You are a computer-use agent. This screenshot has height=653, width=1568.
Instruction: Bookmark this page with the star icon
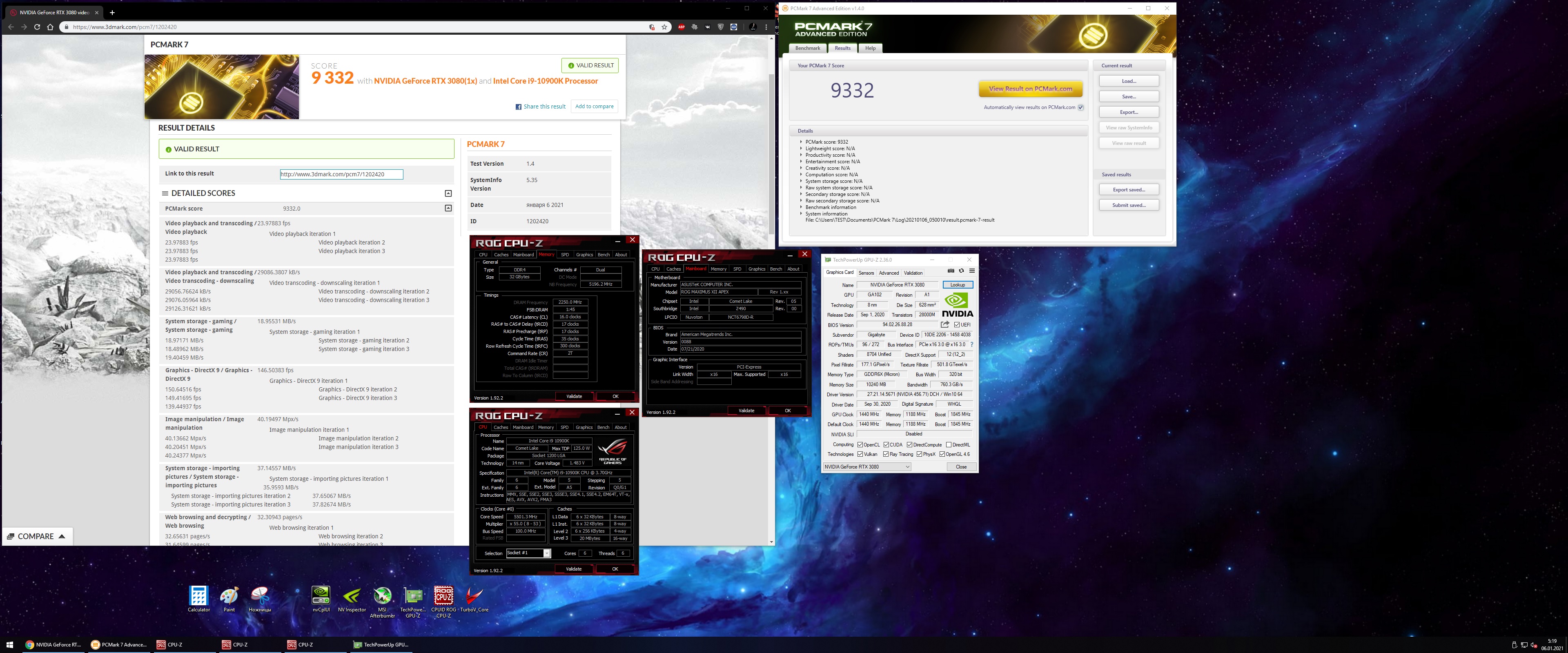coord(664,27)
